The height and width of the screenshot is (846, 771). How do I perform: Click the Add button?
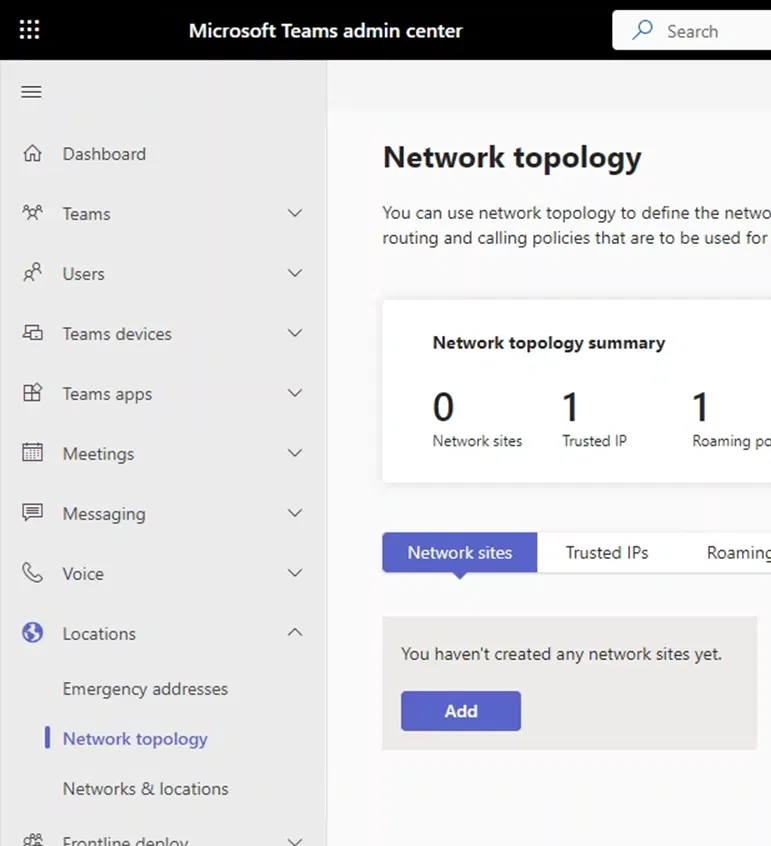(x=460, y=711)
